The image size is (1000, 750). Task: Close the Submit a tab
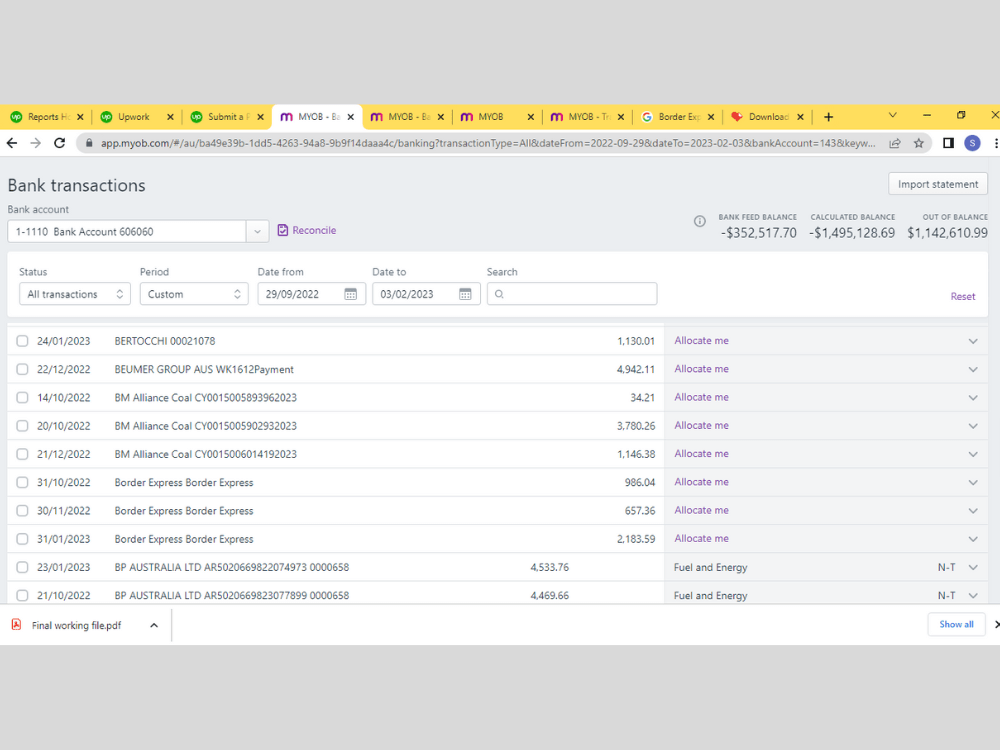click(260, 117)
